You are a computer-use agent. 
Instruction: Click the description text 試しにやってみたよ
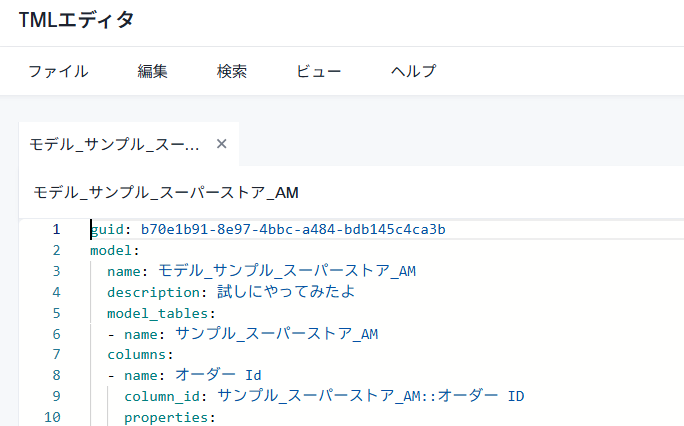pos(286,292)
